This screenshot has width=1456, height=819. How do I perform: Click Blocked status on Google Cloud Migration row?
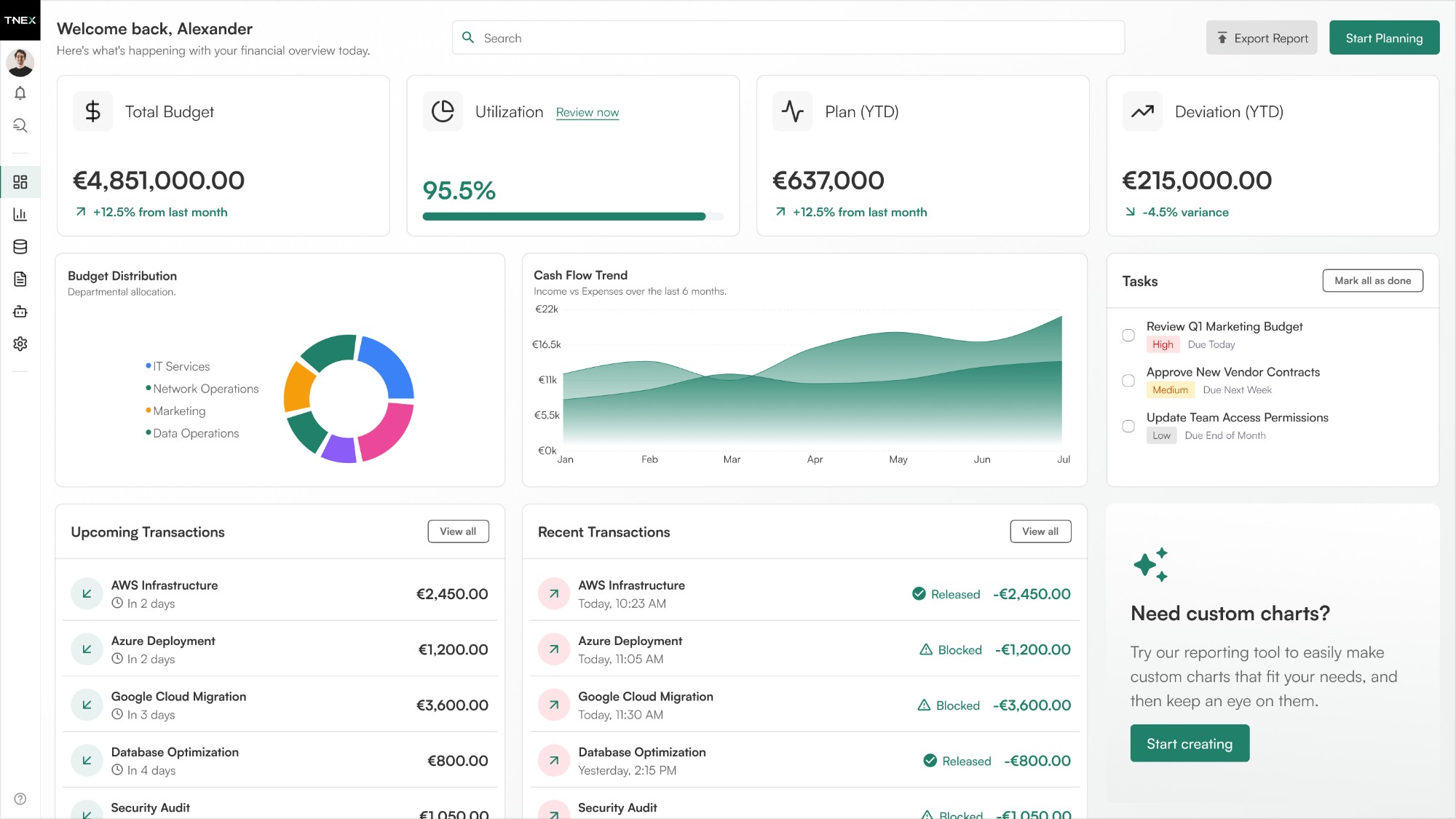(948, 705)
